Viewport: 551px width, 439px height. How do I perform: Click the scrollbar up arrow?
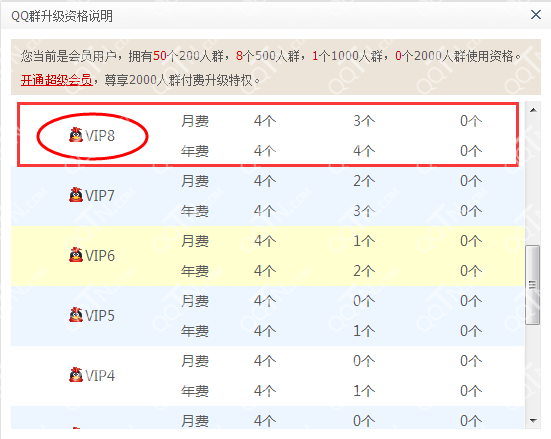(533, 110)
